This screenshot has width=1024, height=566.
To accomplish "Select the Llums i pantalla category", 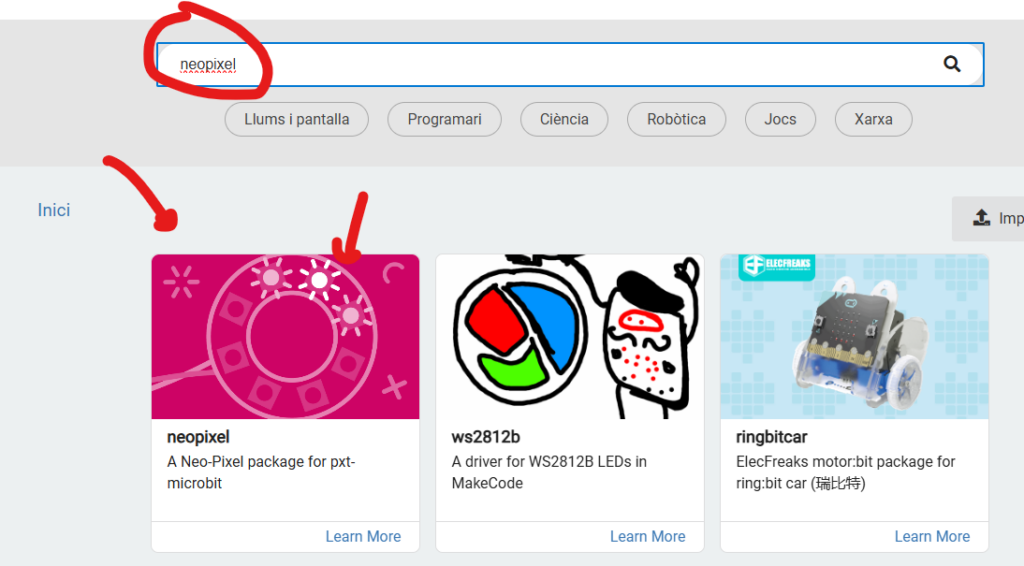I will 297,119.
